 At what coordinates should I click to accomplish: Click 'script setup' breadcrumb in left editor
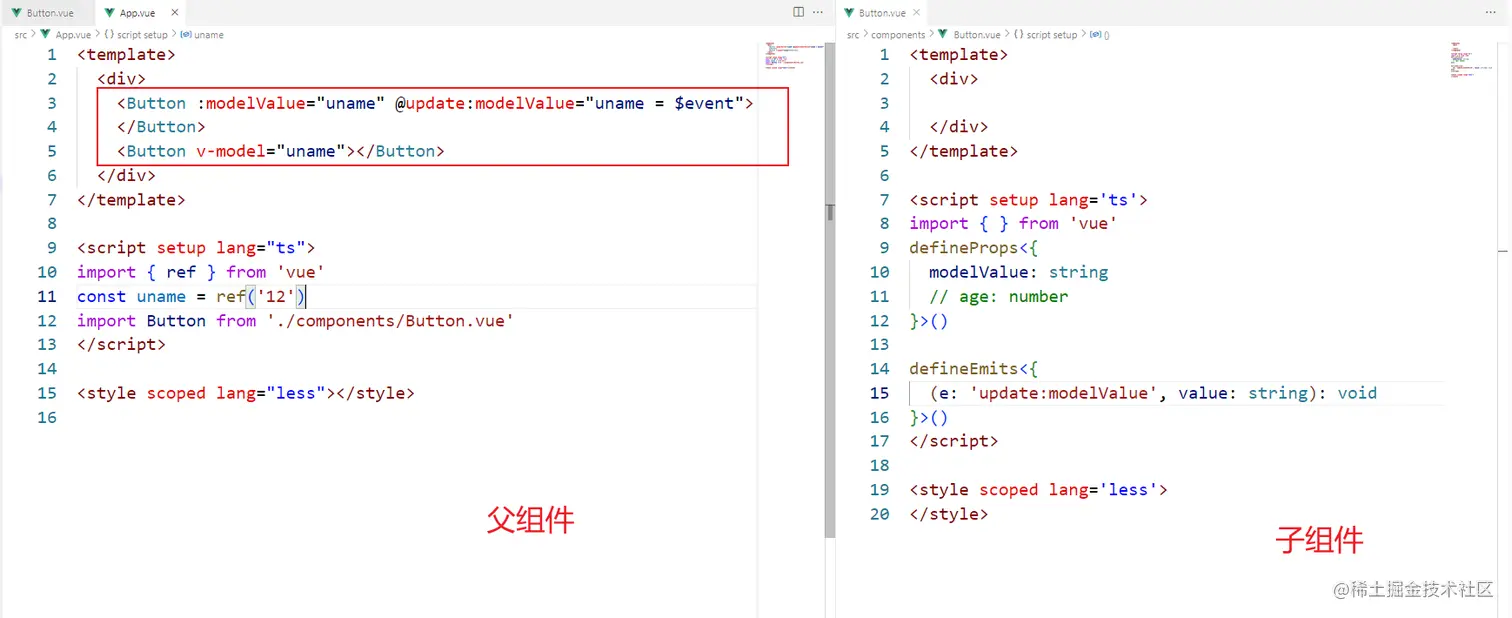point(143,34)
